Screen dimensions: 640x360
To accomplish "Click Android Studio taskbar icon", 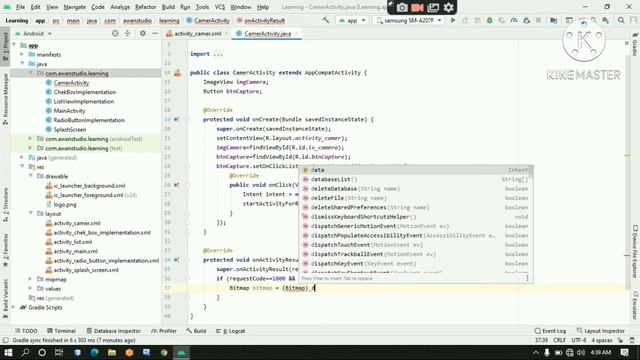I will [181, 352].
